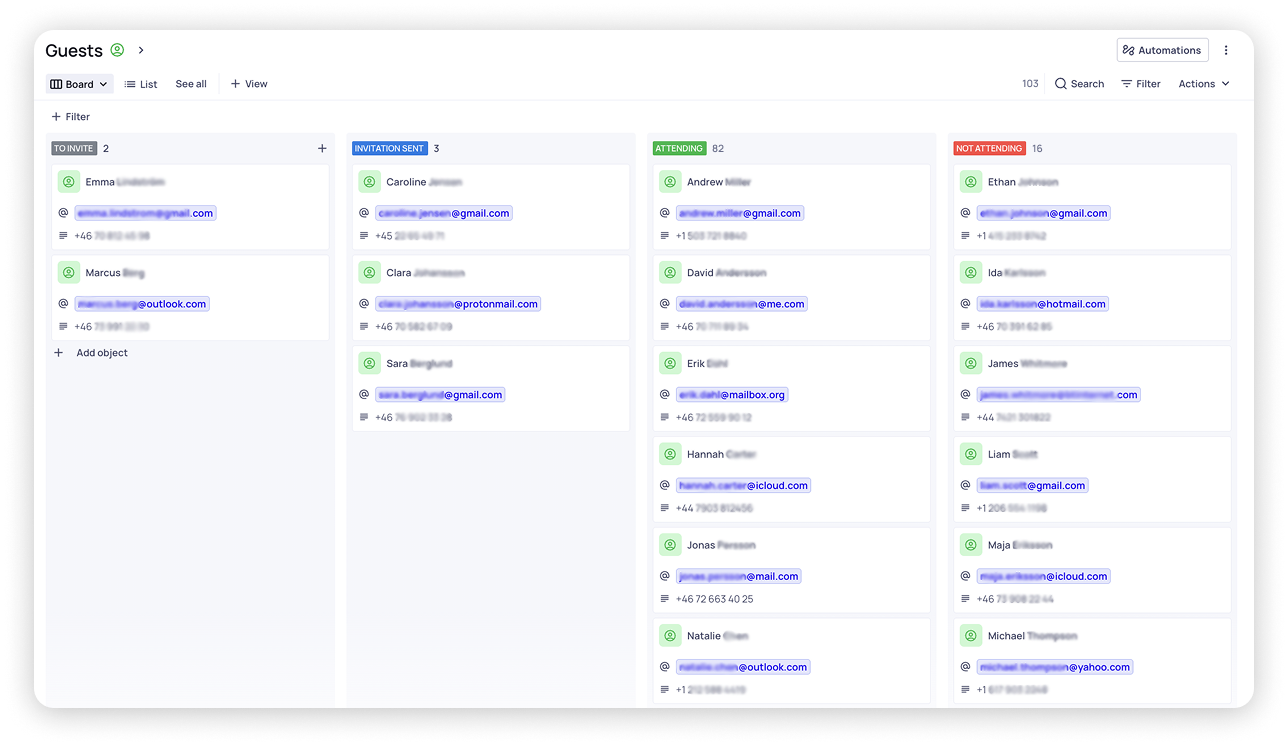
Task: Add a filter below view tabs
Action: pyautogui.click(x=70, y=117)
